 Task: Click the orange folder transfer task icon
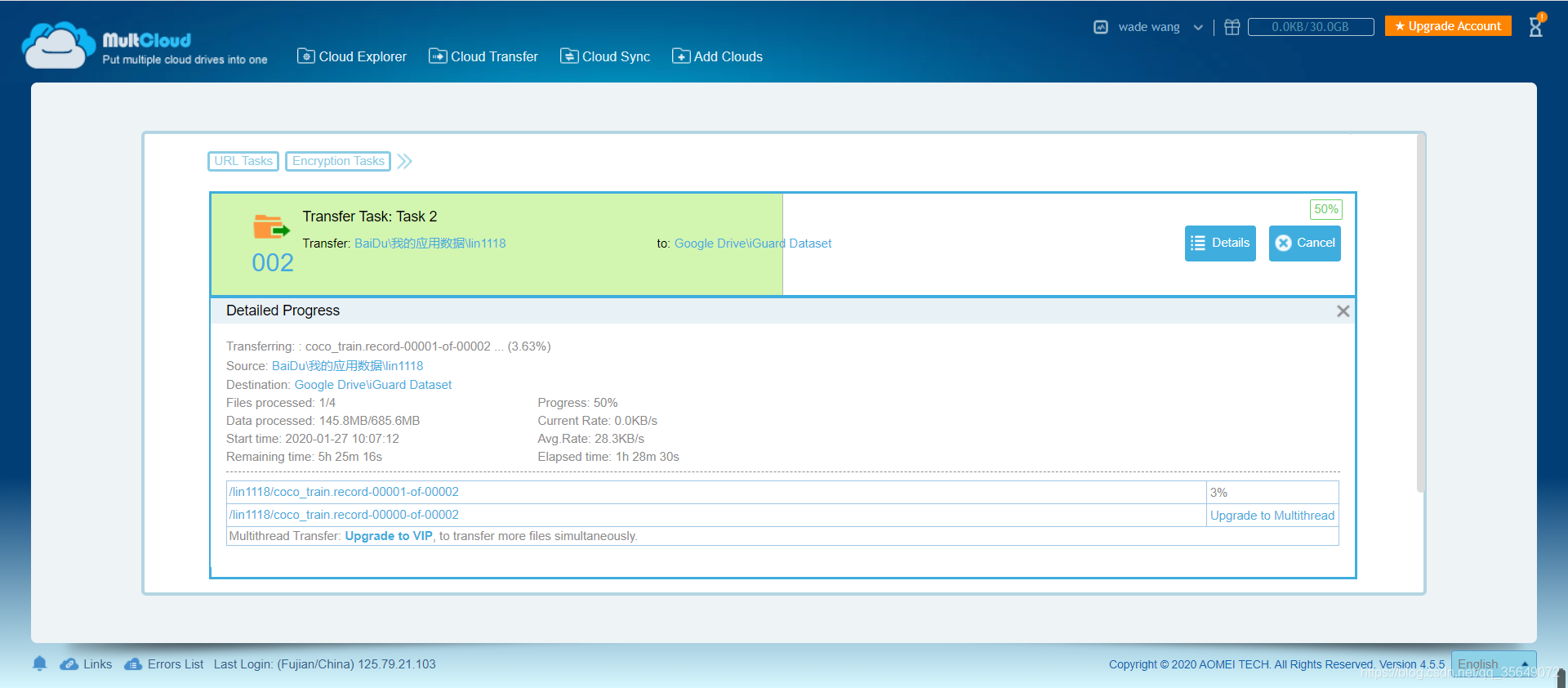271,226
